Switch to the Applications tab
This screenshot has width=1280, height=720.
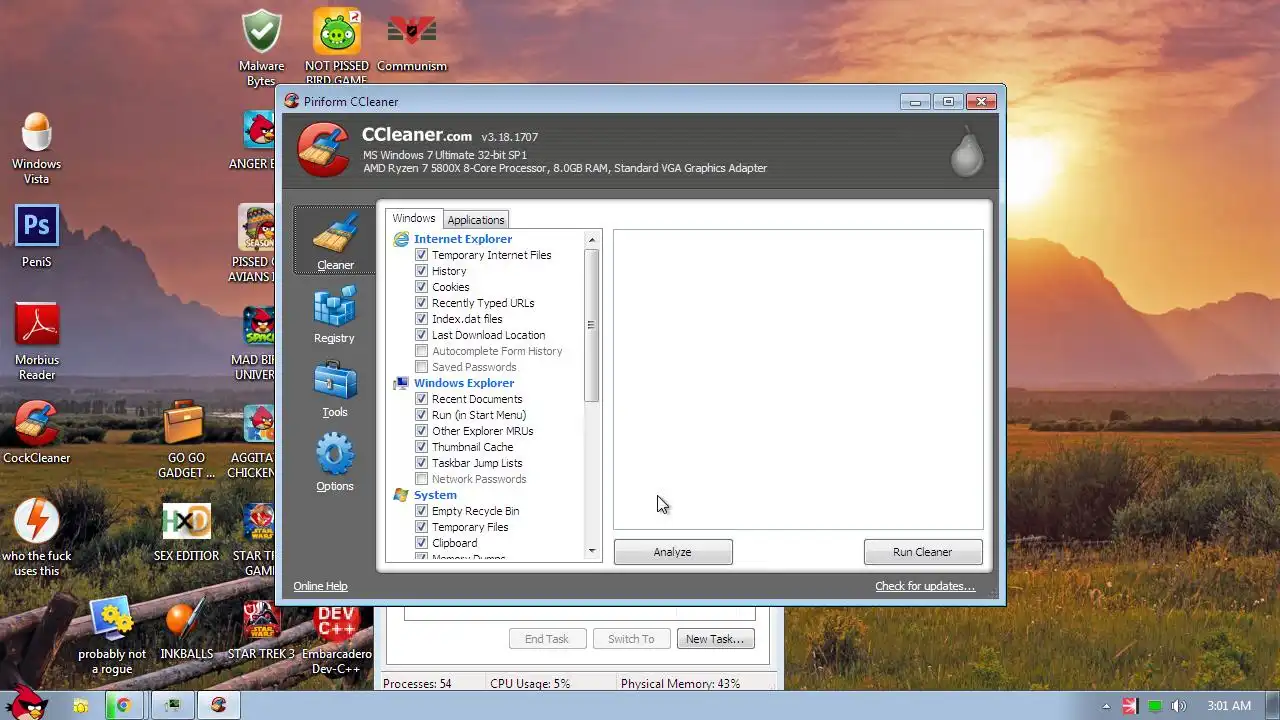click(x=476, y=220)
